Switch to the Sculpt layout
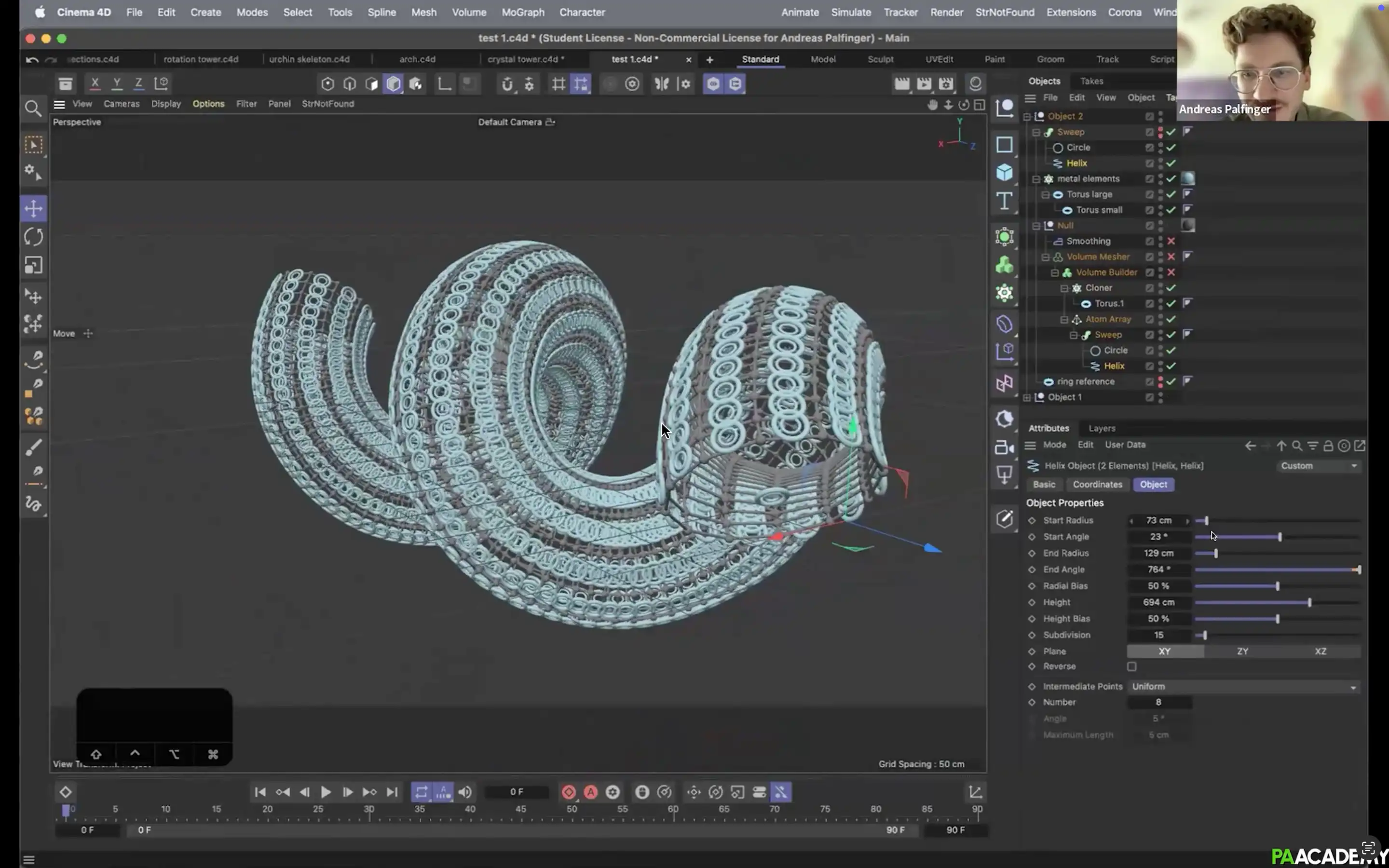Image resolution: width=1389 pixels, height=868 pixels. pos(880,59)
